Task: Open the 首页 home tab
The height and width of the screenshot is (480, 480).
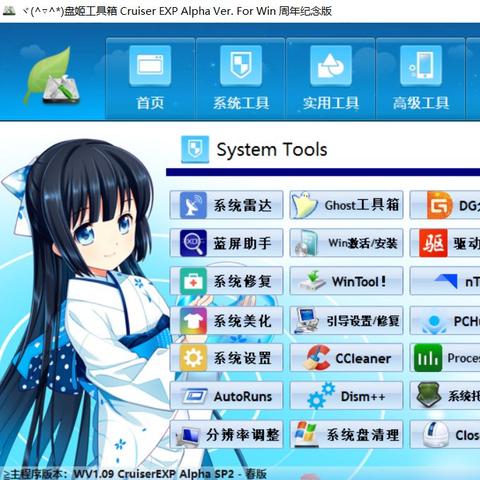Action: pyautogui.click(x=150, y=79)
